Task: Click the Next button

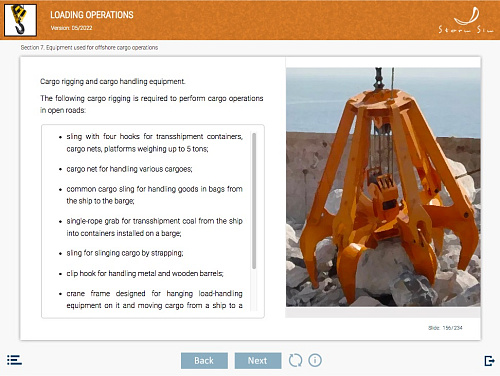Action: tap(258, 361)
